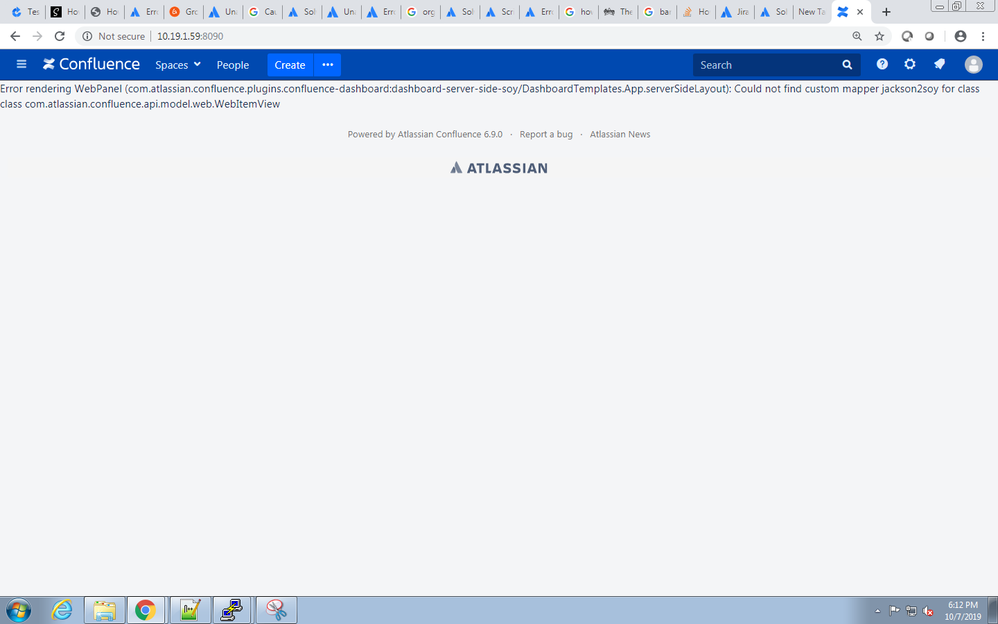The height and width of the screenshot is (624, 998).
Task: Open the PuTTY computers icon in taskbar
Action: (232, 610)
